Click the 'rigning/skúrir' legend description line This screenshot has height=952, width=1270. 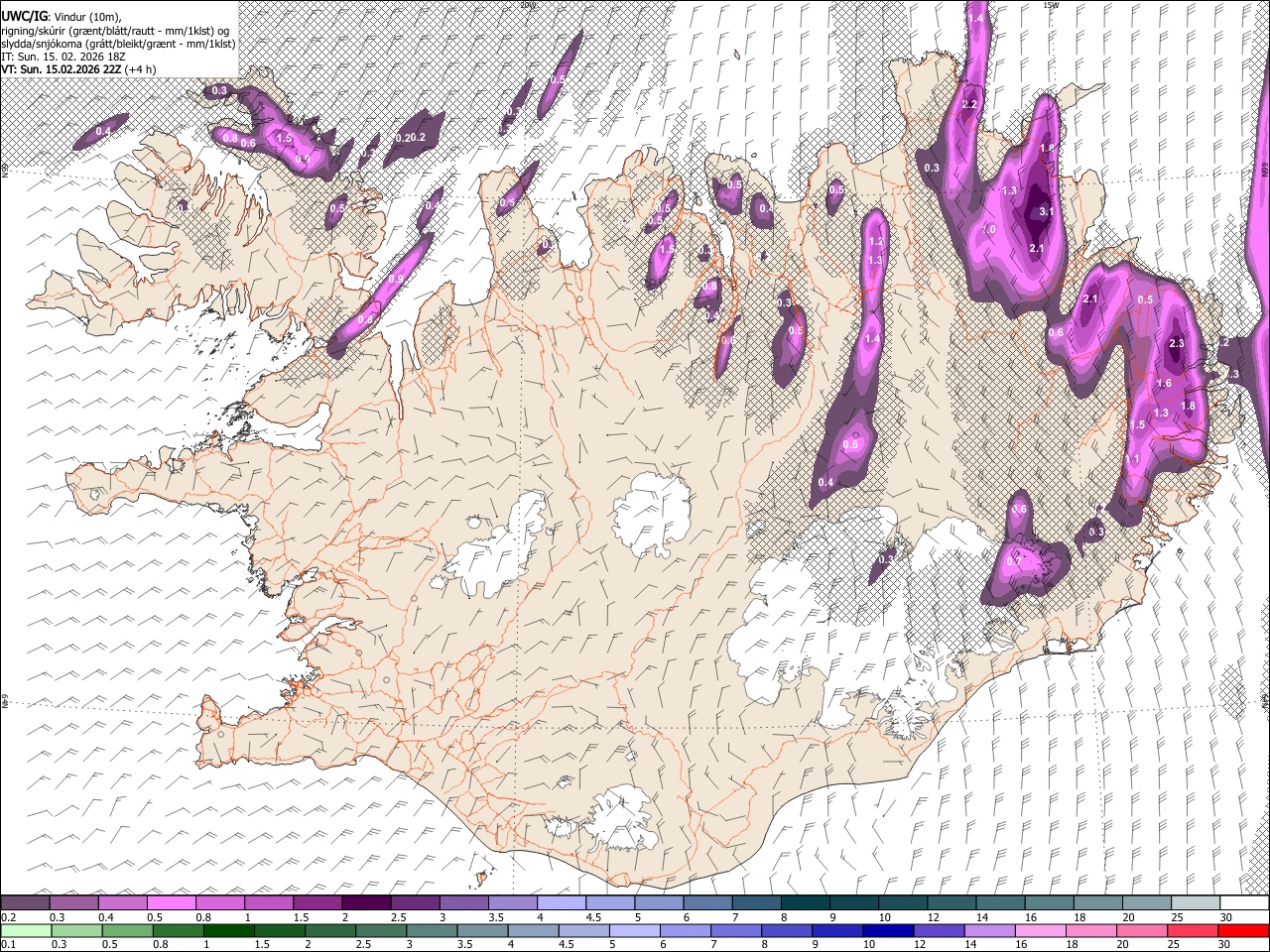point(116,30)
